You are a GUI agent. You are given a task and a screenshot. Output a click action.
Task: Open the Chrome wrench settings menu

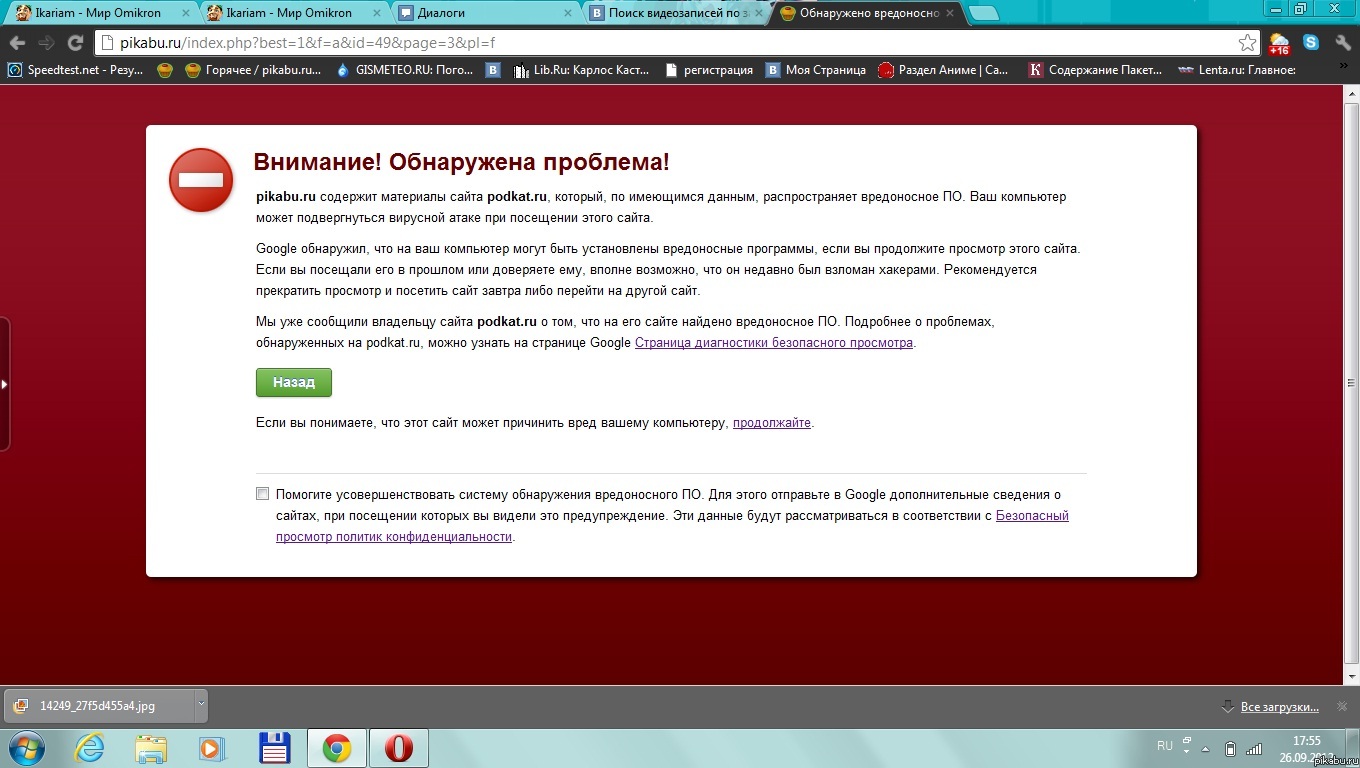(x=1341, y=43)
